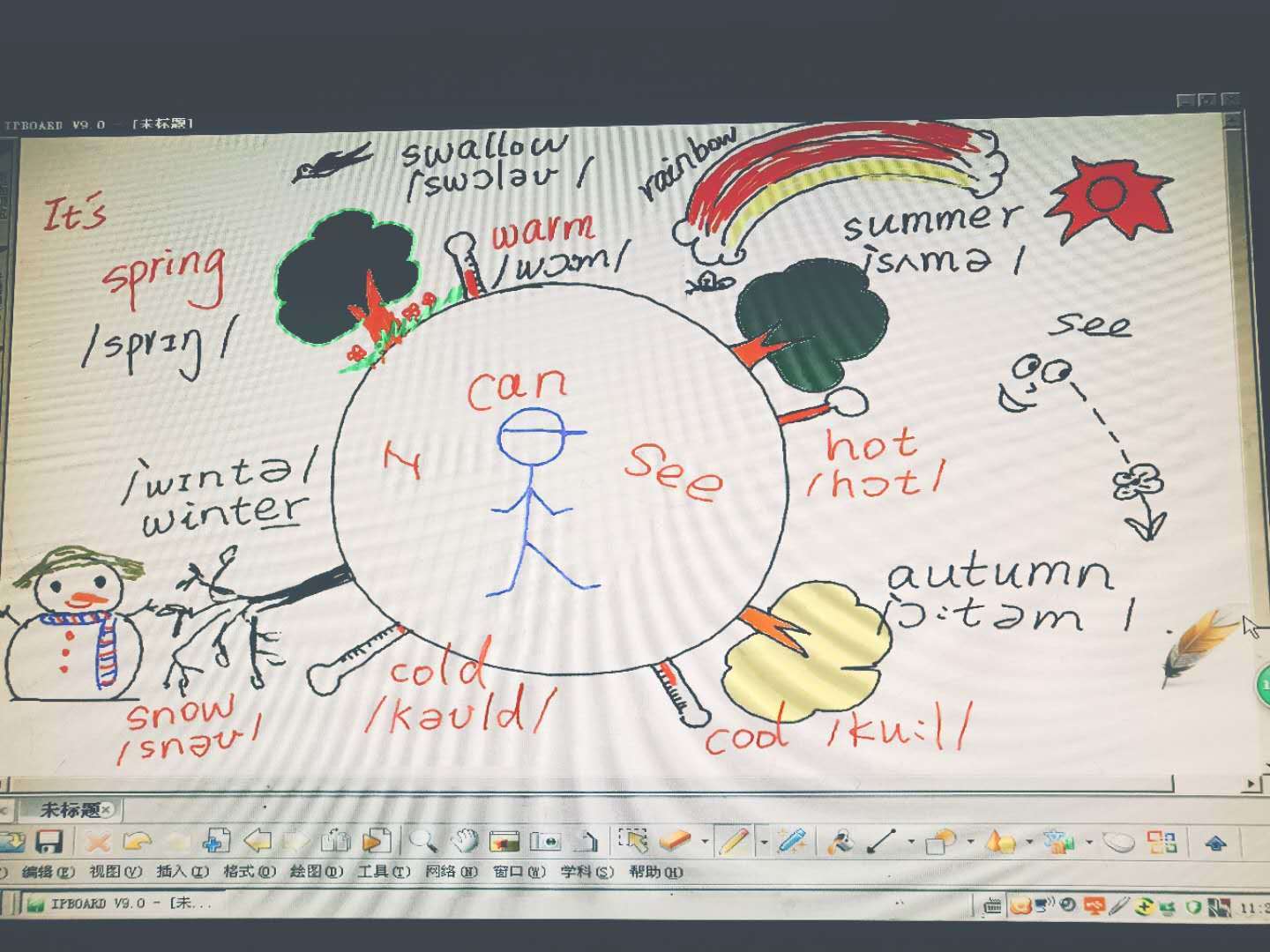The image size is (1270, 952).
Task: Select the line drawing tool
Action: (x=882, y=843)
